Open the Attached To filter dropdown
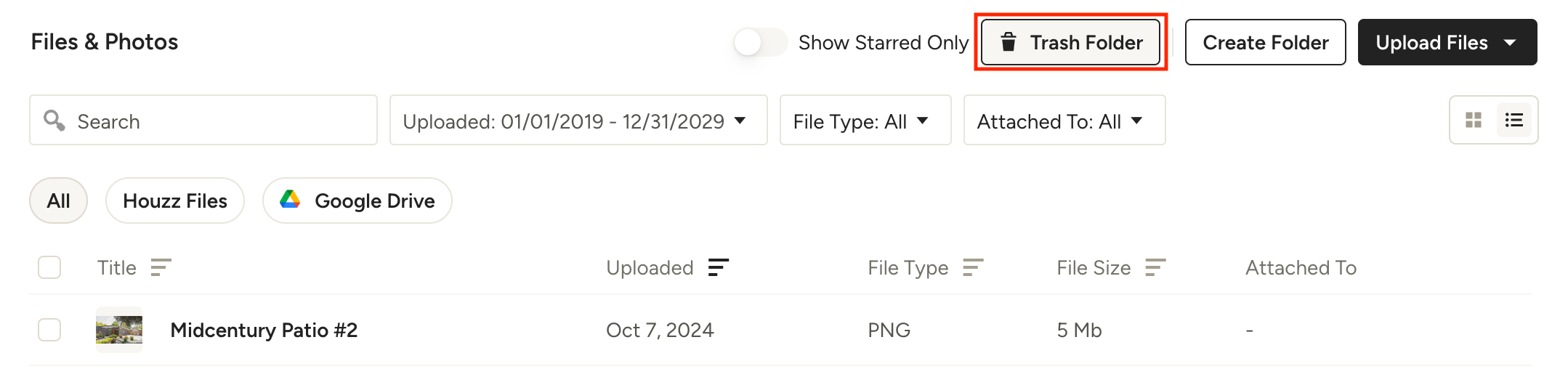Viewport: 1568px width, 369px height. pyautogui.click(x=1064, y=121)
